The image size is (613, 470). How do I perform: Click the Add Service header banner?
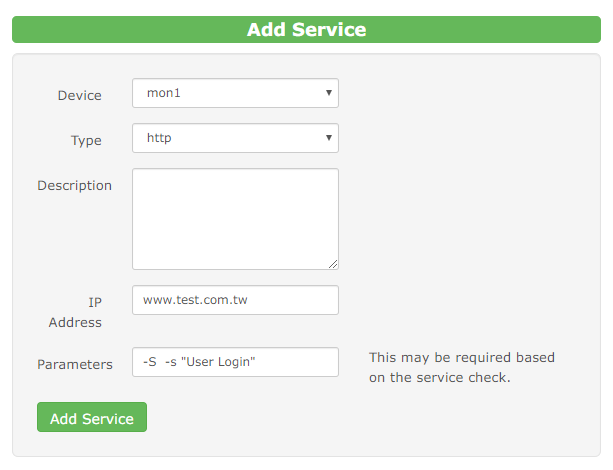306,30
